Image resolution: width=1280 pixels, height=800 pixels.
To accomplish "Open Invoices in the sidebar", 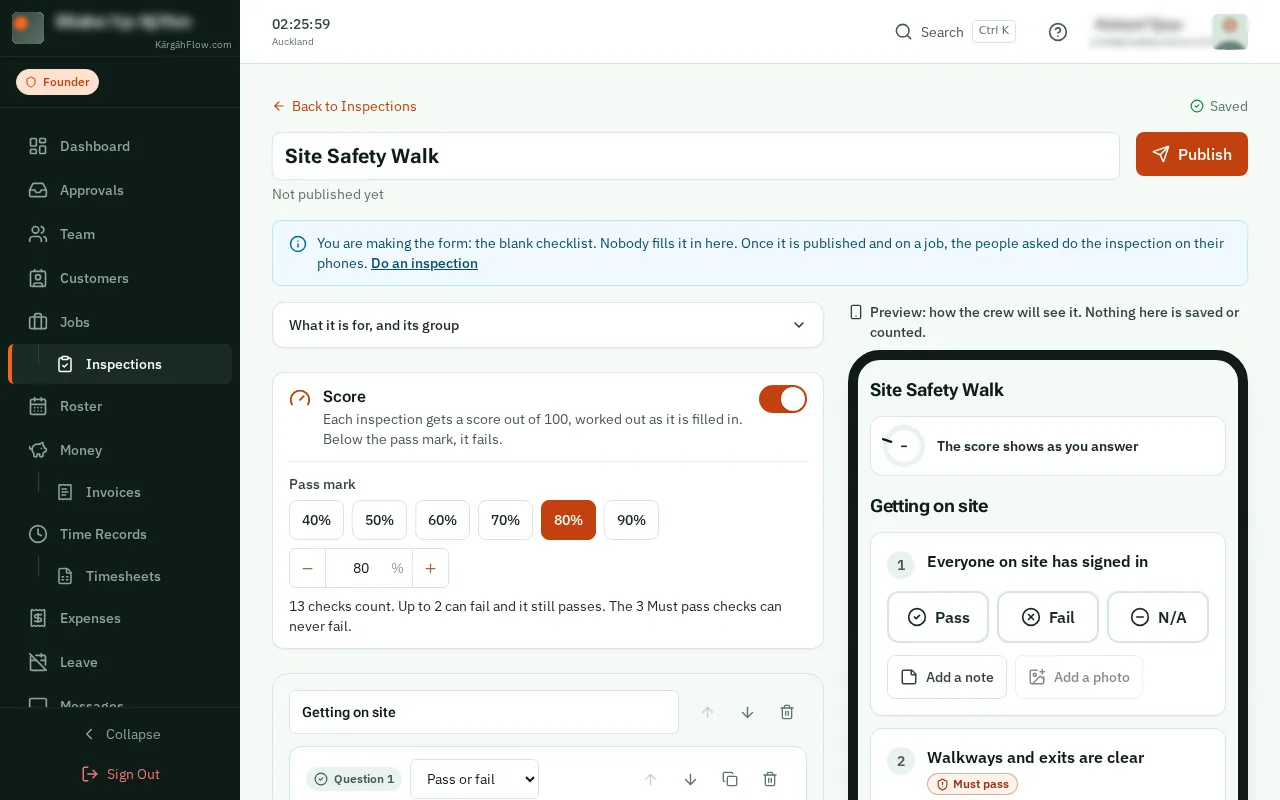I will pyautogui.click(x=120, y=492).
